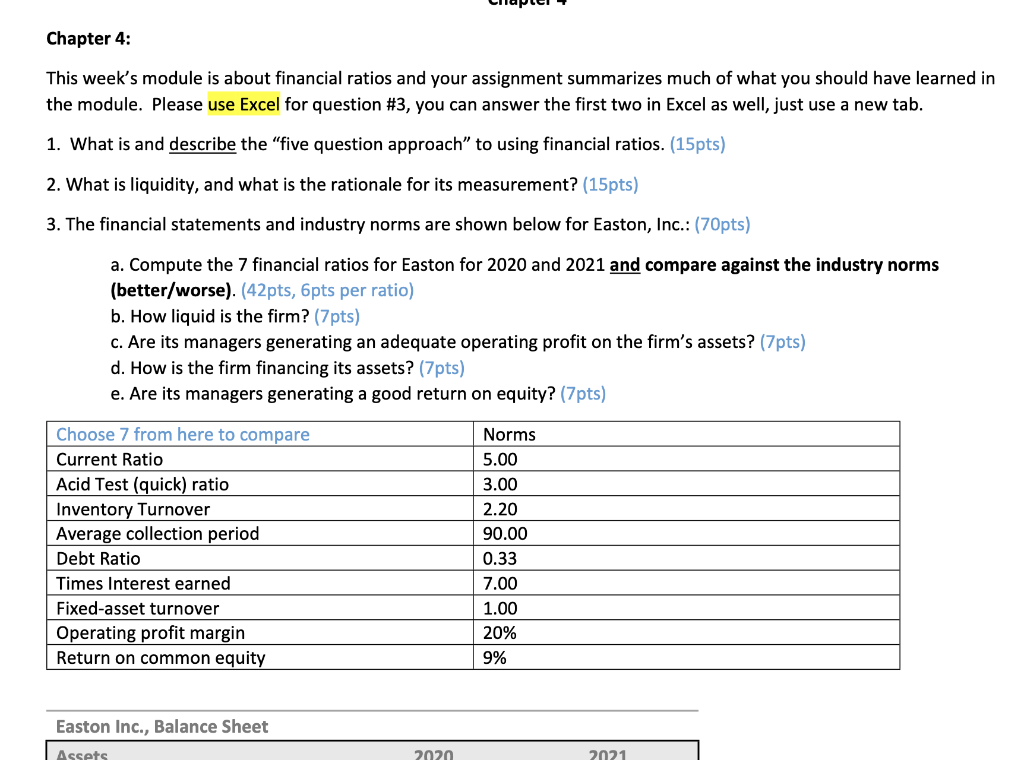This screenshot has height=760, width=1024.
Task: Click the 'Choose 7 from here to compare' link
Action: click(x=181, y=434)
